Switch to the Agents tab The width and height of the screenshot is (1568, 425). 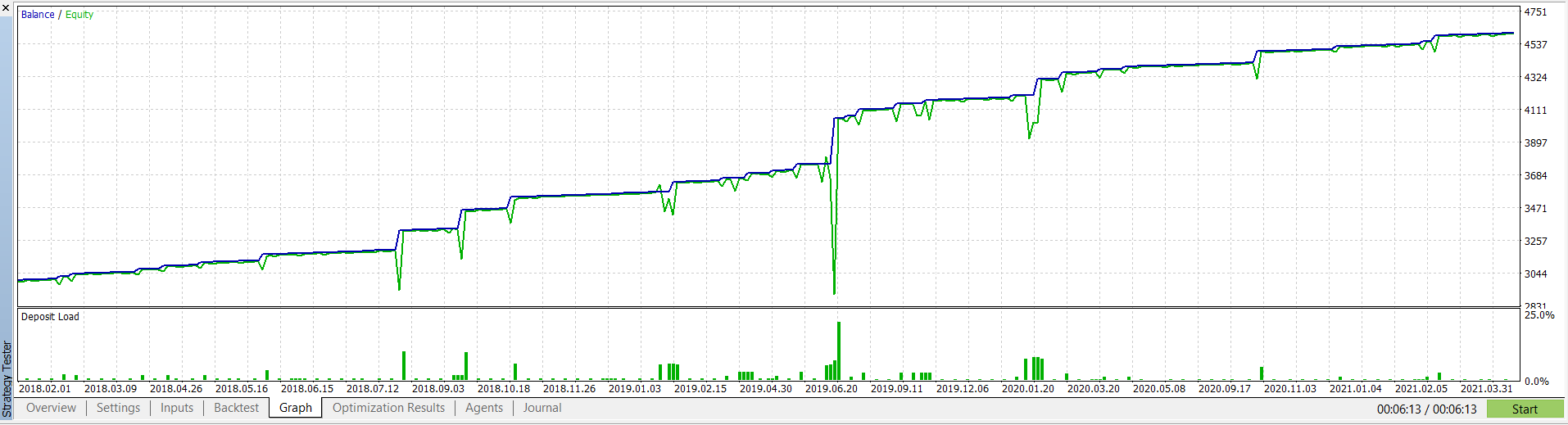tap(484, 408)
